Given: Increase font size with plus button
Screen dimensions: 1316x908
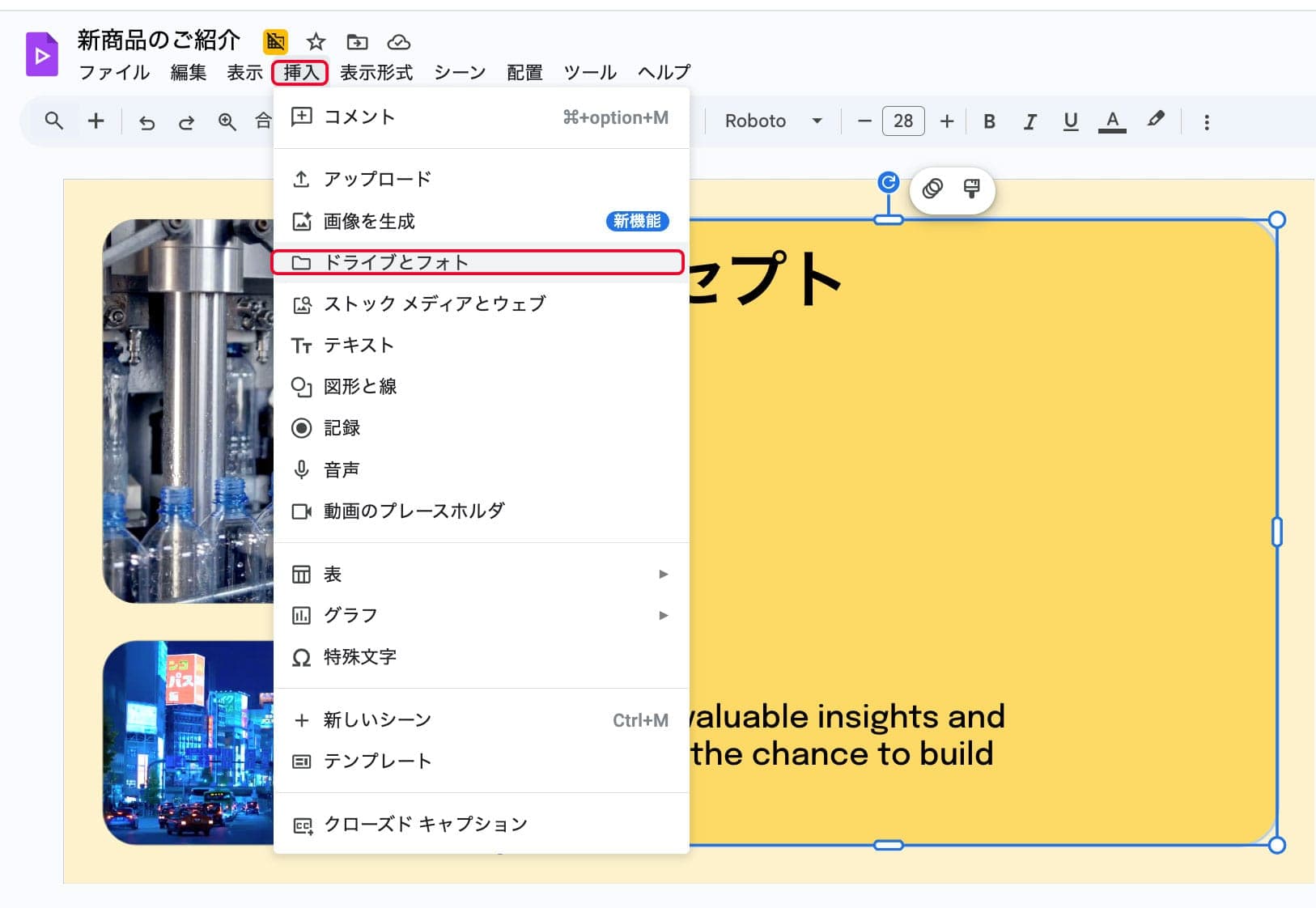Looking at the screenshot, I should point(946,121).
